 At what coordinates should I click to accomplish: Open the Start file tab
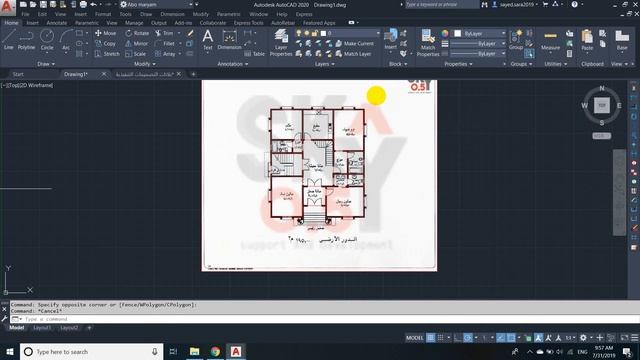(18, 74)
